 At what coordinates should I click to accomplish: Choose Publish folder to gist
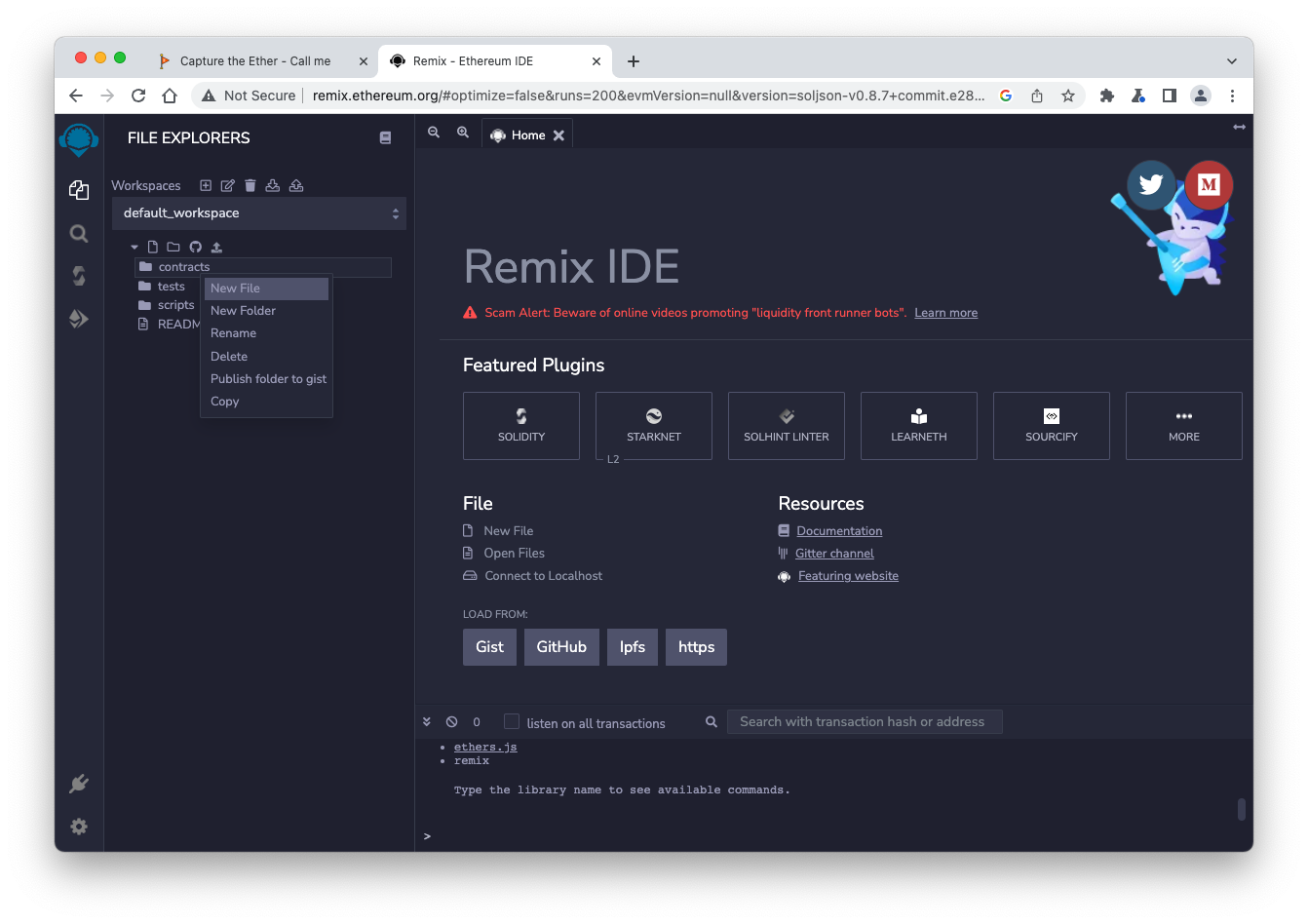tap(268, 379)
